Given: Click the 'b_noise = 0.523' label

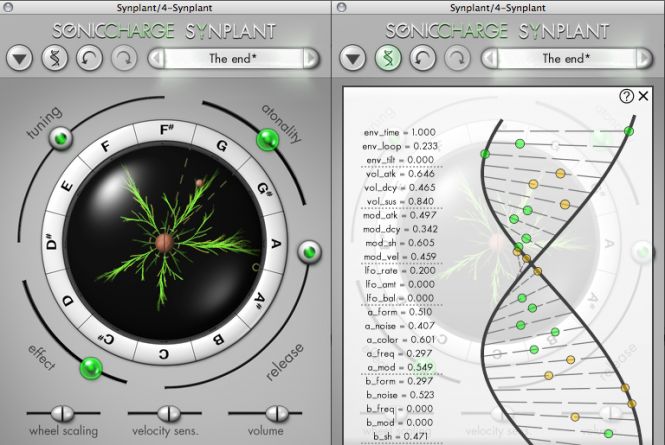Looking at the screenshot, I should (400, 395).
